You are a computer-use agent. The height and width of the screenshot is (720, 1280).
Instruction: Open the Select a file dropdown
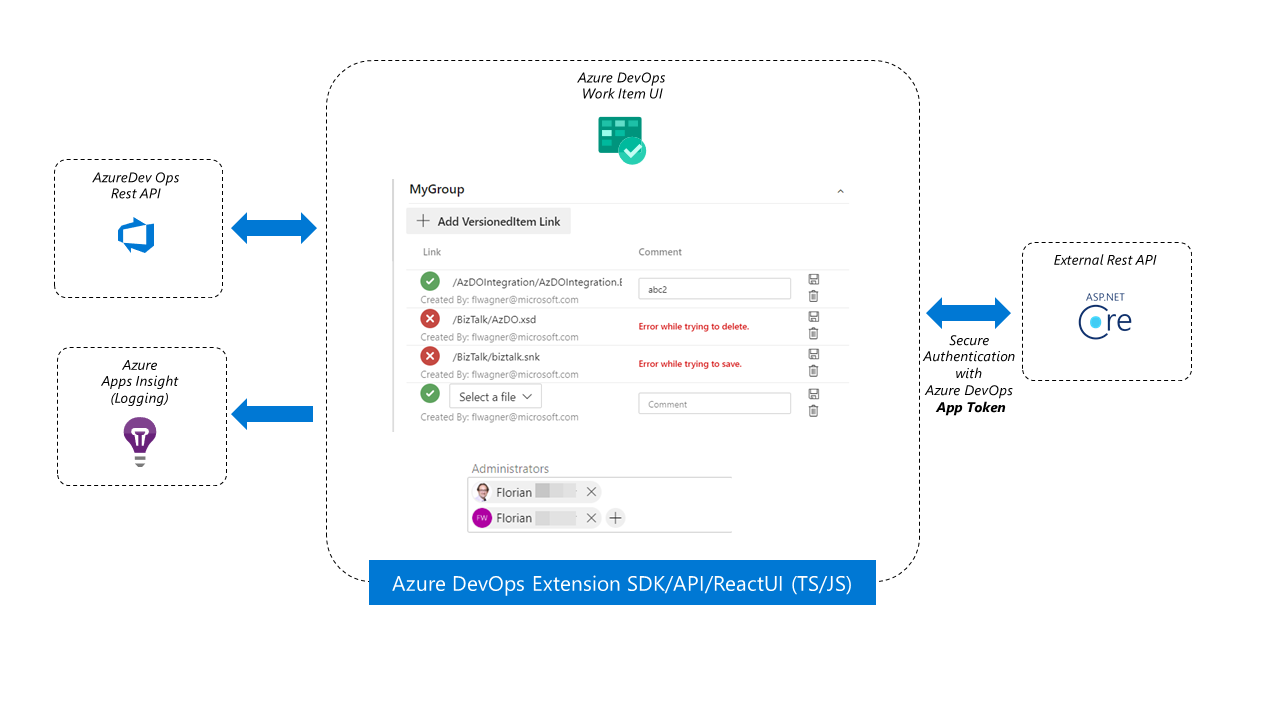495,397
